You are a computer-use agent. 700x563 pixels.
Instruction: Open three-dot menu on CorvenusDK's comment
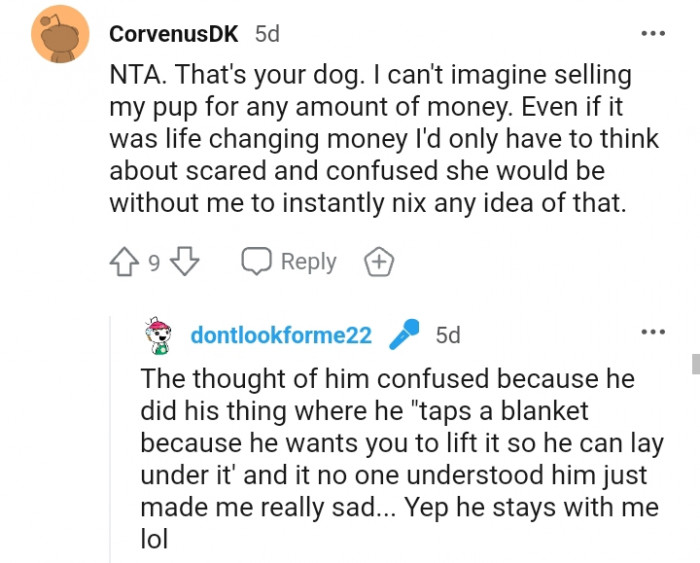(x=652, y=33)
